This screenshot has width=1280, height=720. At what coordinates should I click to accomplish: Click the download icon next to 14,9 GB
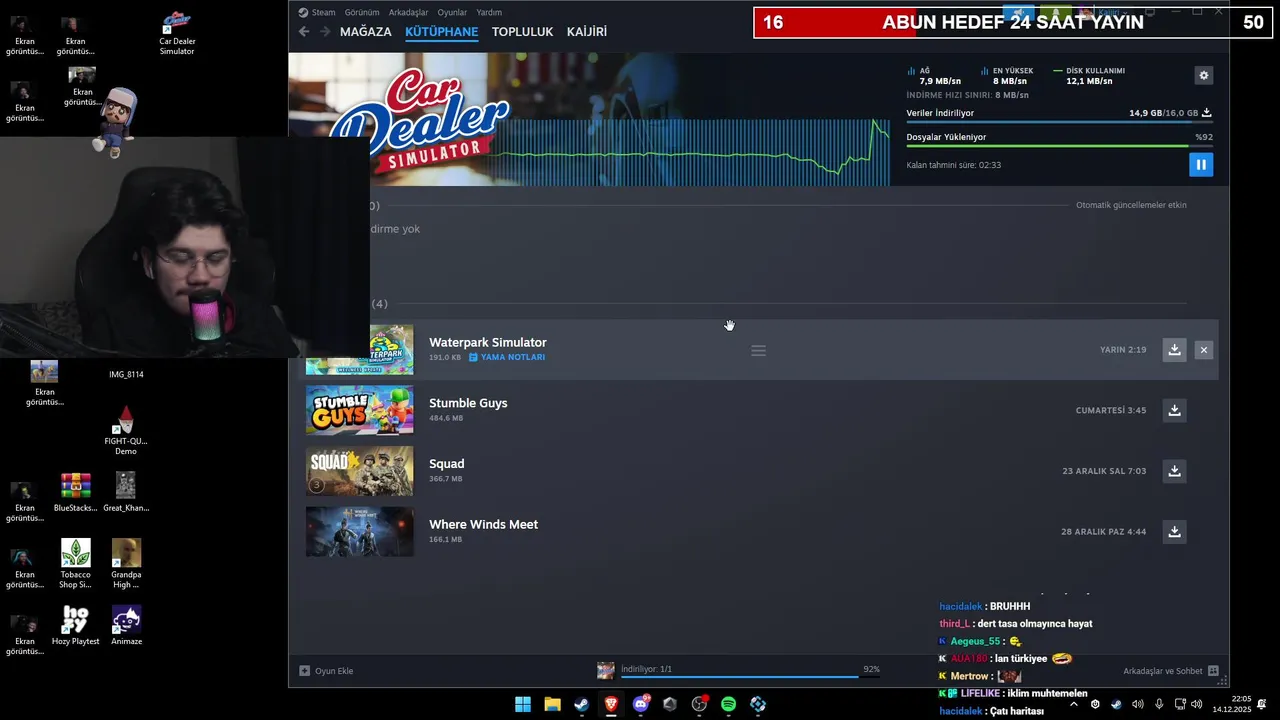coord(1207,113)
